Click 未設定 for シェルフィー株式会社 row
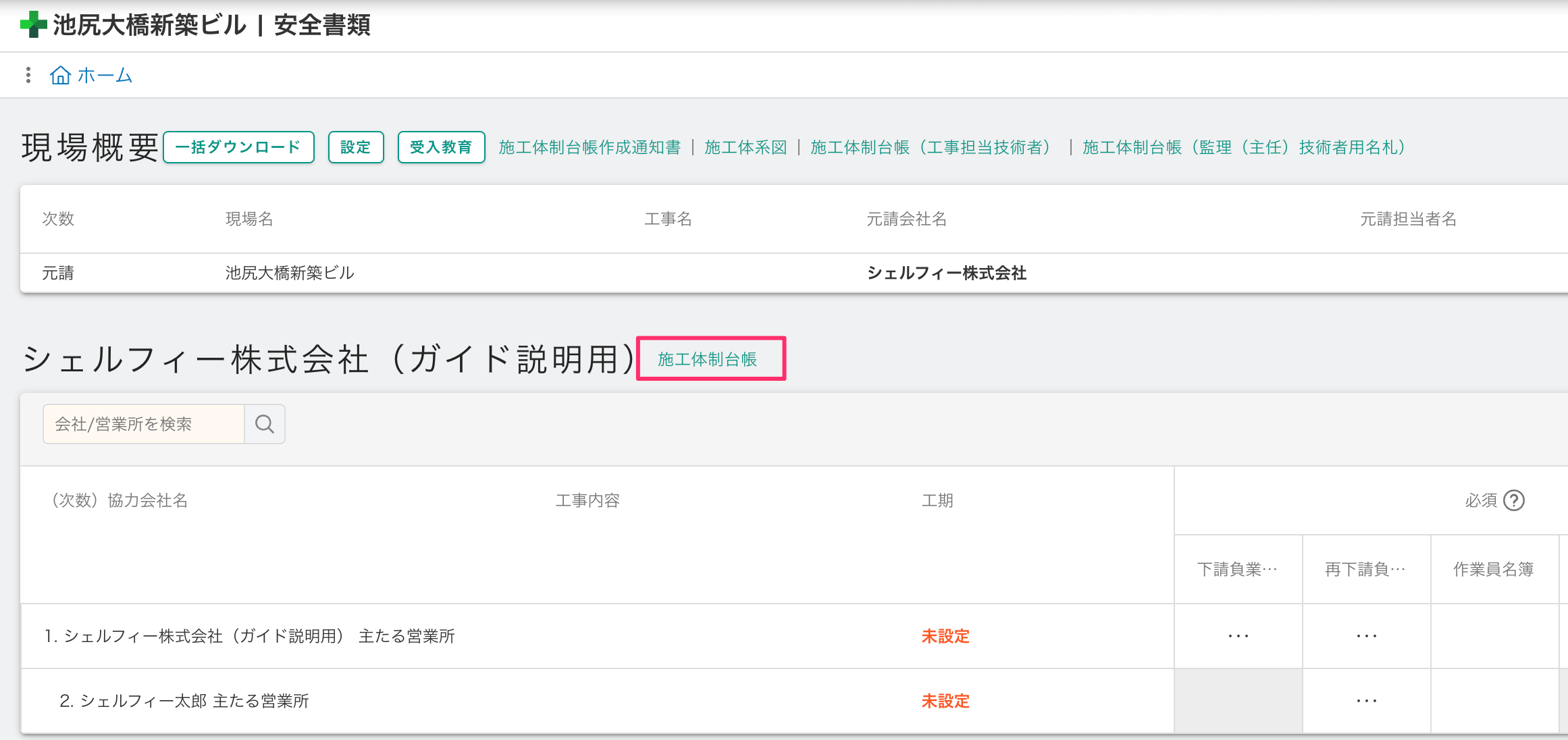The image size is (1568, 740). 945,636
